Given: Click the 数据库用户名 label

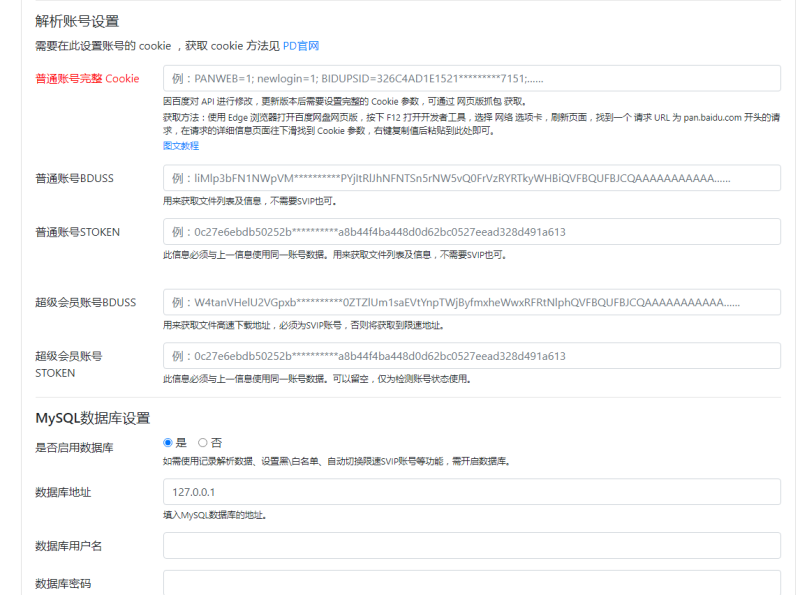Looking at the screenshot, I should click(68, 546).
